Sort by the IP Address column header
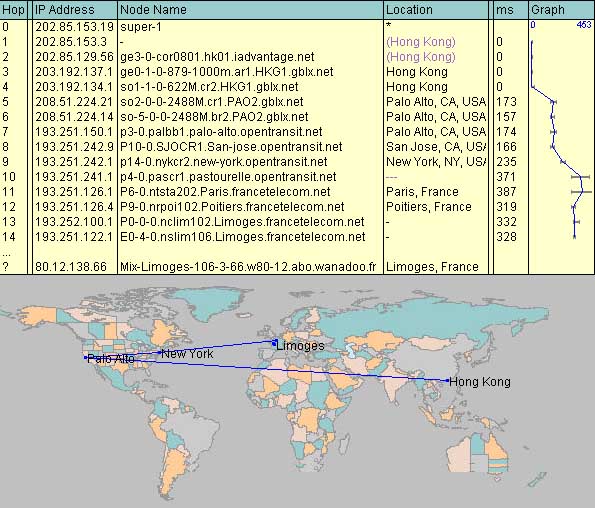595x508 pixels. point(75,10)
